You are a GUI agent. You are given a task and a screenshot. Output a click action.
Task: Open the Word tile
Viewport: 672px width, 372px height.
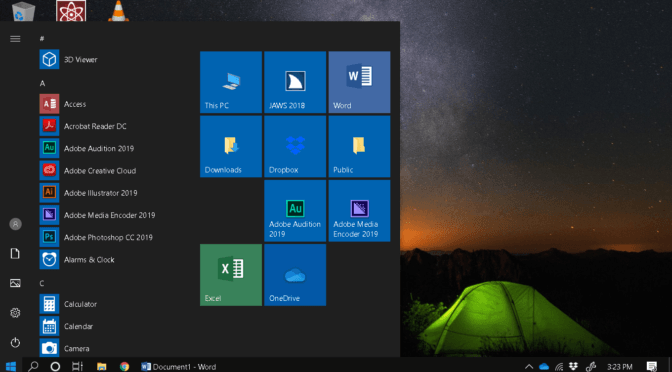click(x=360, y=82)
